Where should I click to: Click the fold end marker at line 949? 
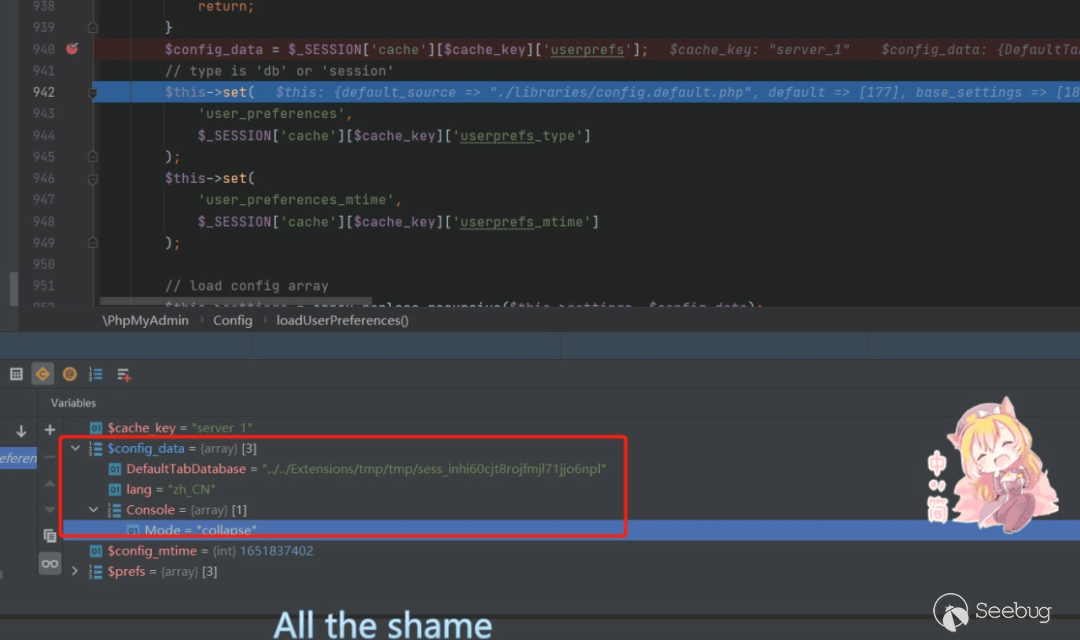coord(93,243)
